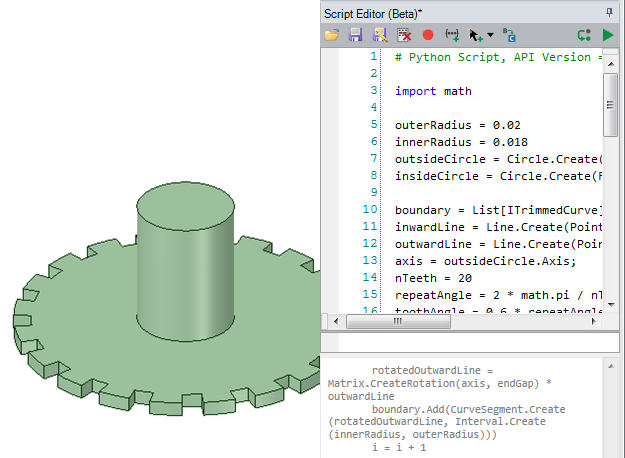Run the script with green play button
This screenshot has width=625, height=458.
[x=608, y=35]
